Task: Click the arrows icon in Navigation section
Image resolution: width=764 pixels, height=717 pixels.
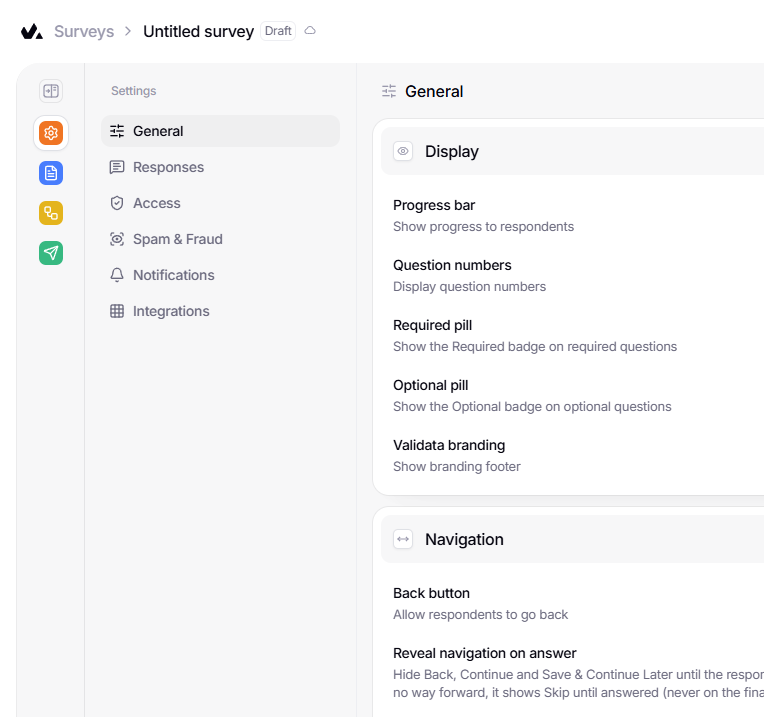Action: pos(403,539)
